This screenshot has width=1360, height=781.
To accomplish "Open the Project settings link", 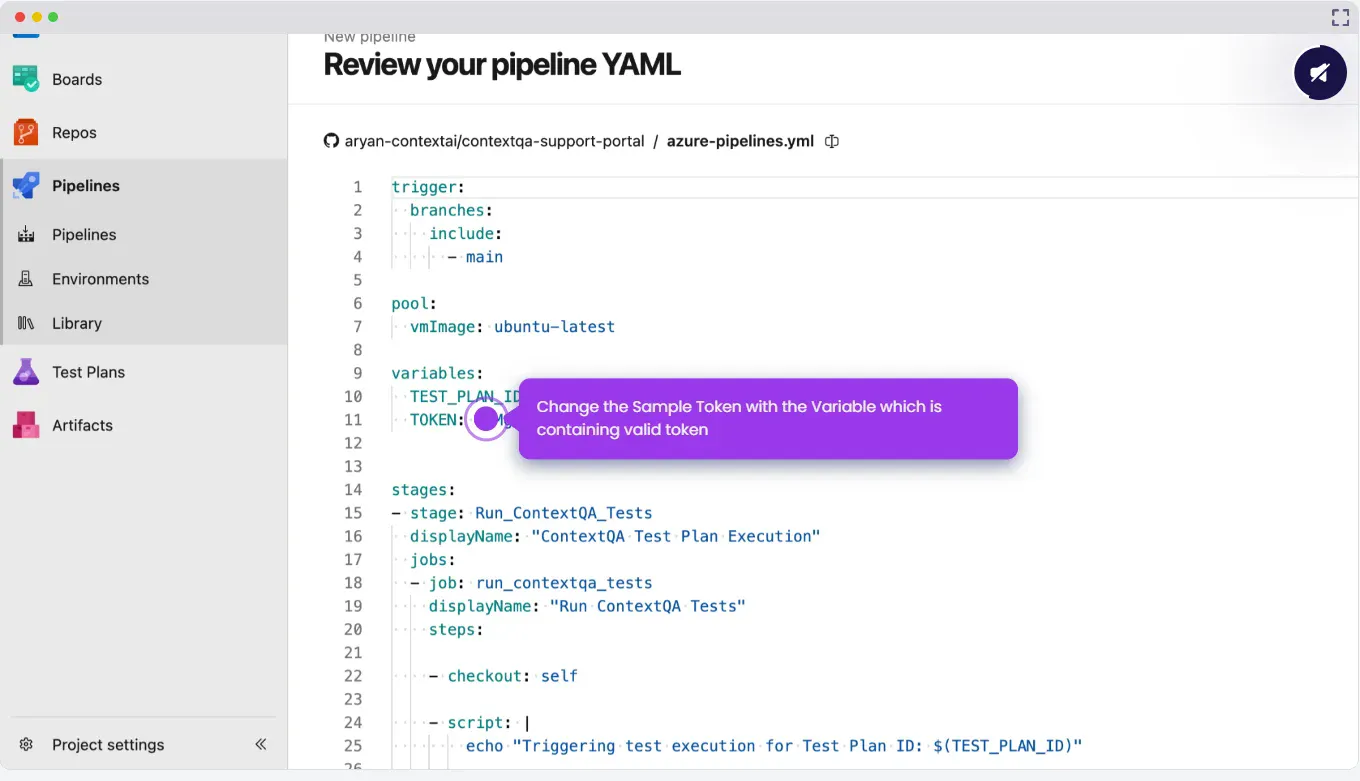I will click(x=108, y=745).
